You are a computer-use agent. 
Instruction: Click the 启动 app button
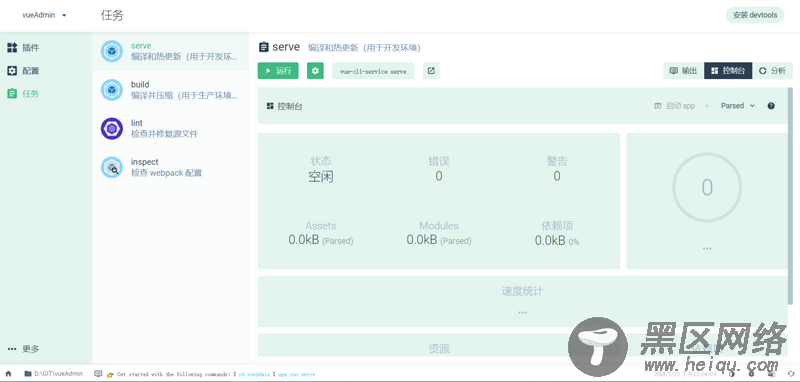674,106
